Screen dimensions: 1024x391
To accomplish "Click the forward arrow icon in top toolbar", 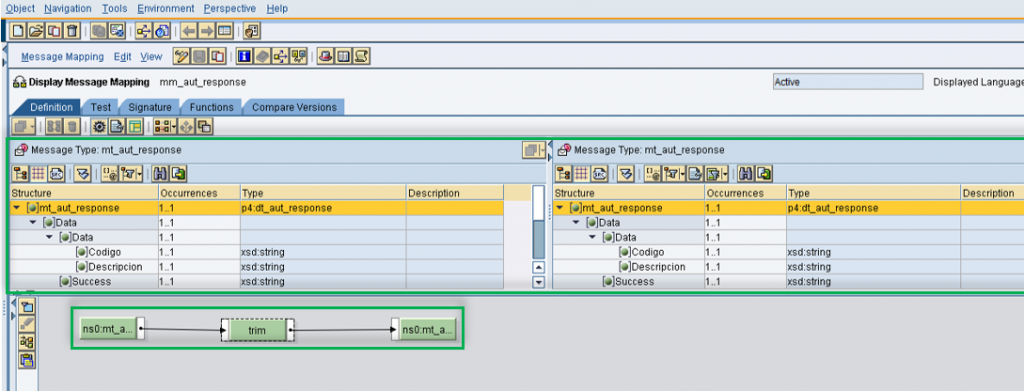I will click(x=206, y=31).
